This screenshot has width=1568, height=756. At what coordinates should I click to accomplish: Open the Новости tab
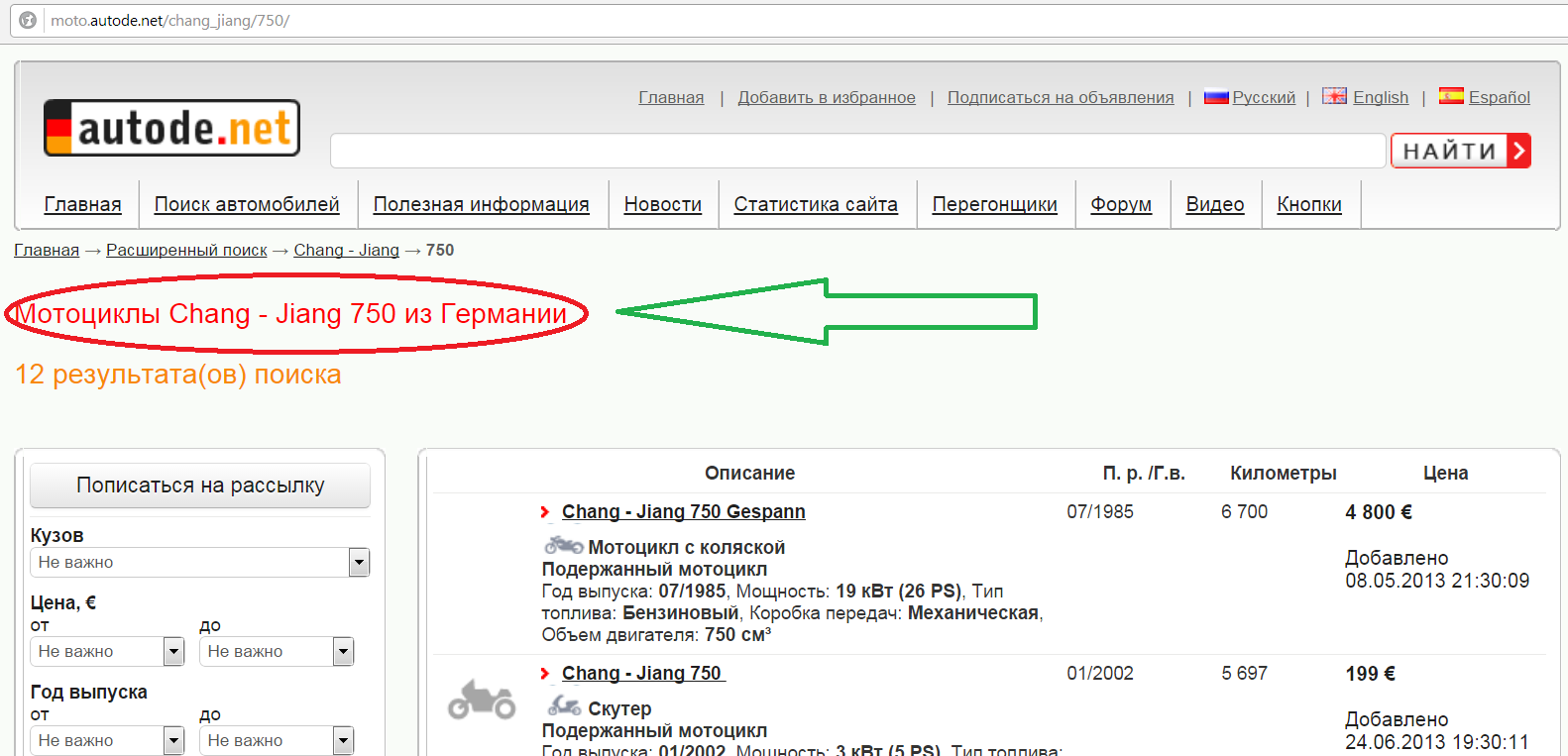pos(663,204)
